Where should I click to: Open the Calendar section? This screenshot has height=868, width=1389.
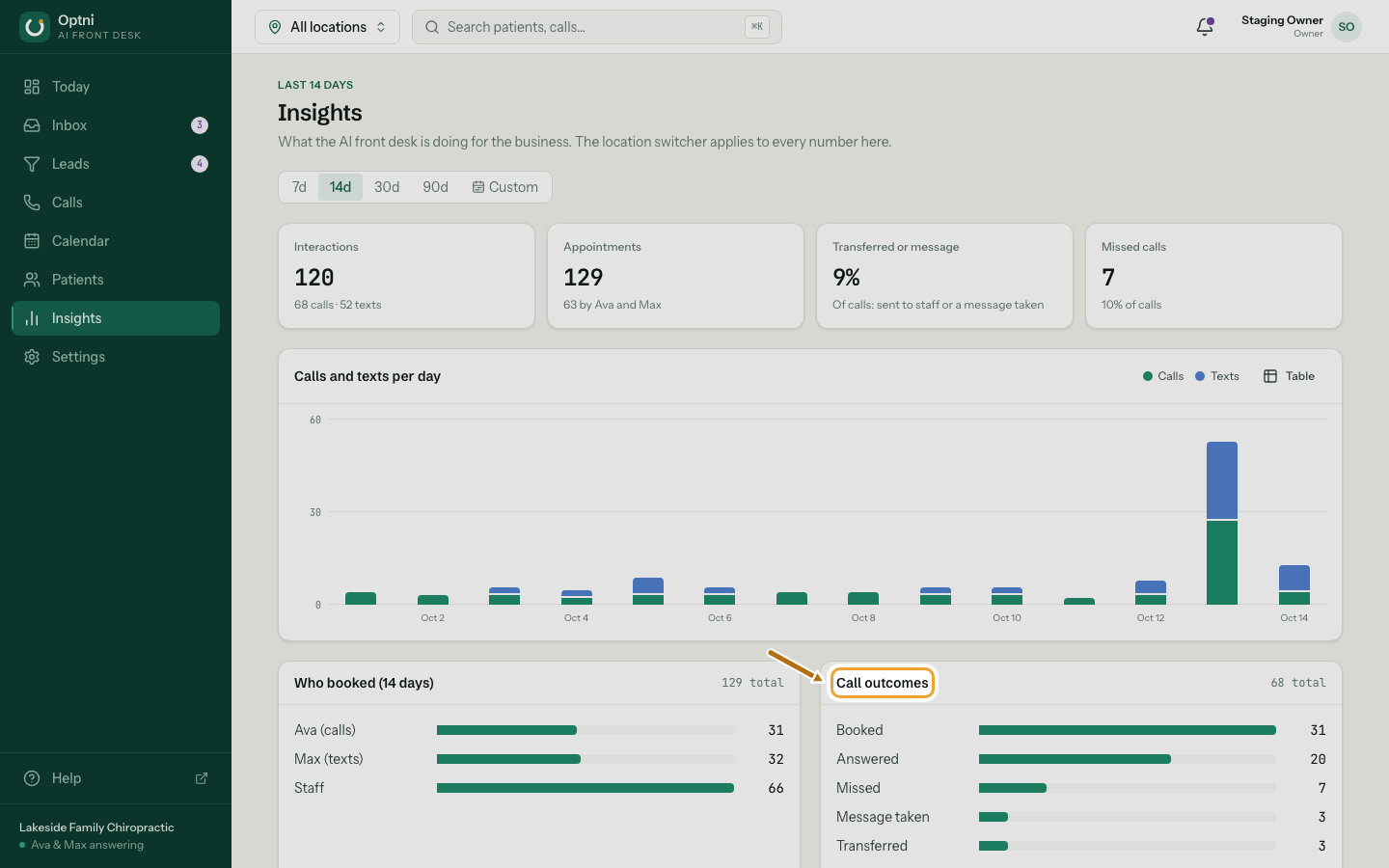116,241
